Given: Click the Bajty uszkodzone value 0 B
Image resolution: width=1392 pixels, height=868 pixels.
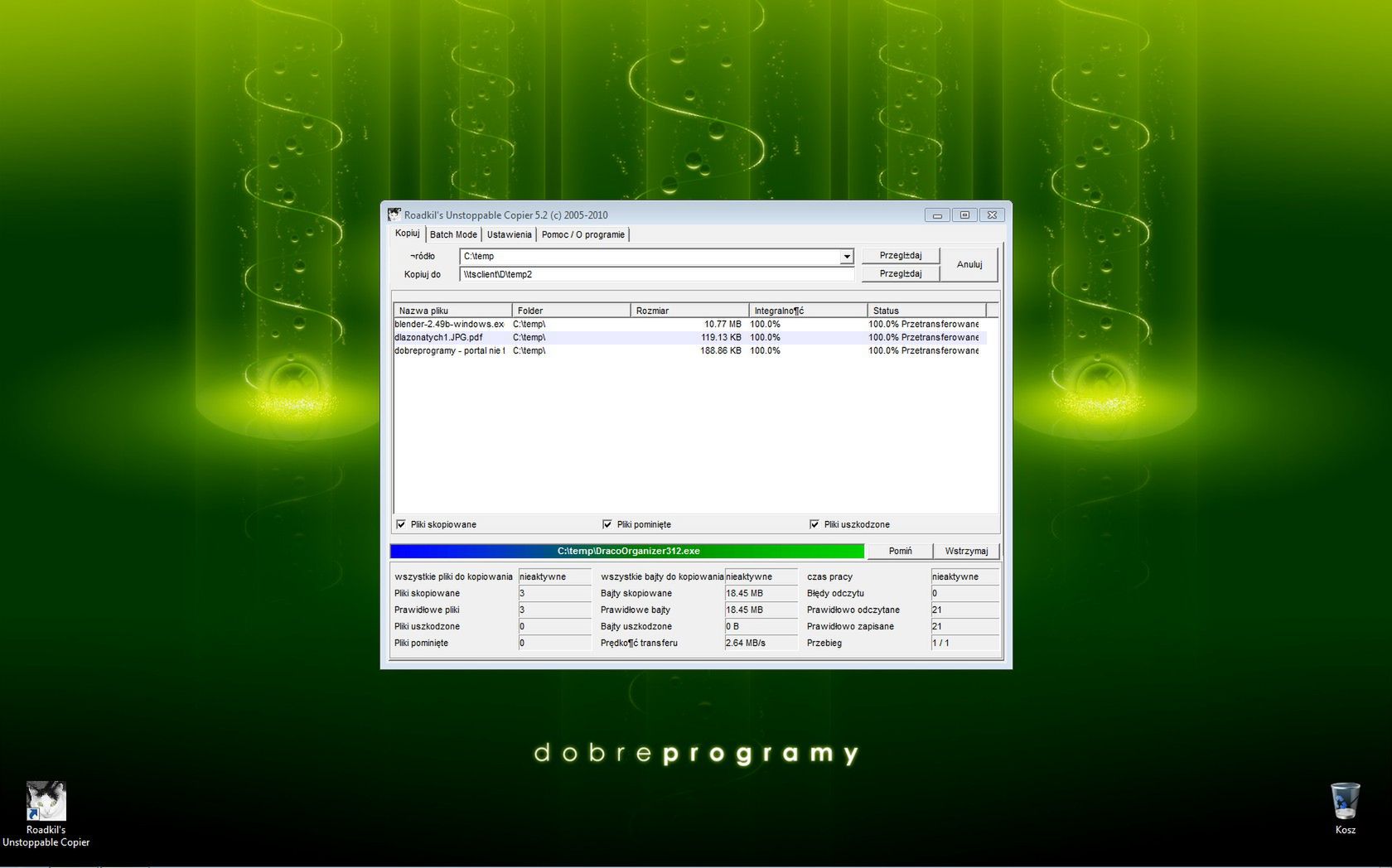Looking at the screenshot, I should click(x=761, y=626).
